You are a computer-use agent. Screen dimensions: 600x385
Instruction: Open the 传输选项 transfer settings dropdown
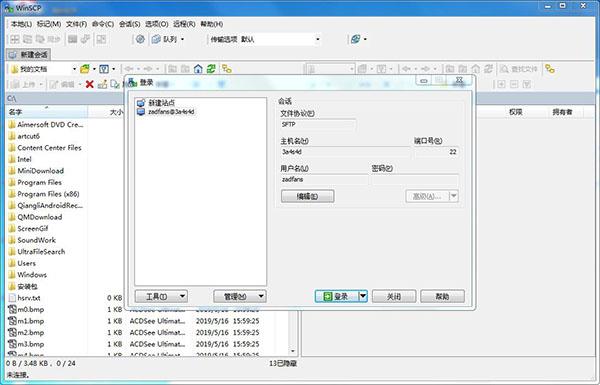click(x=318, y=39)
